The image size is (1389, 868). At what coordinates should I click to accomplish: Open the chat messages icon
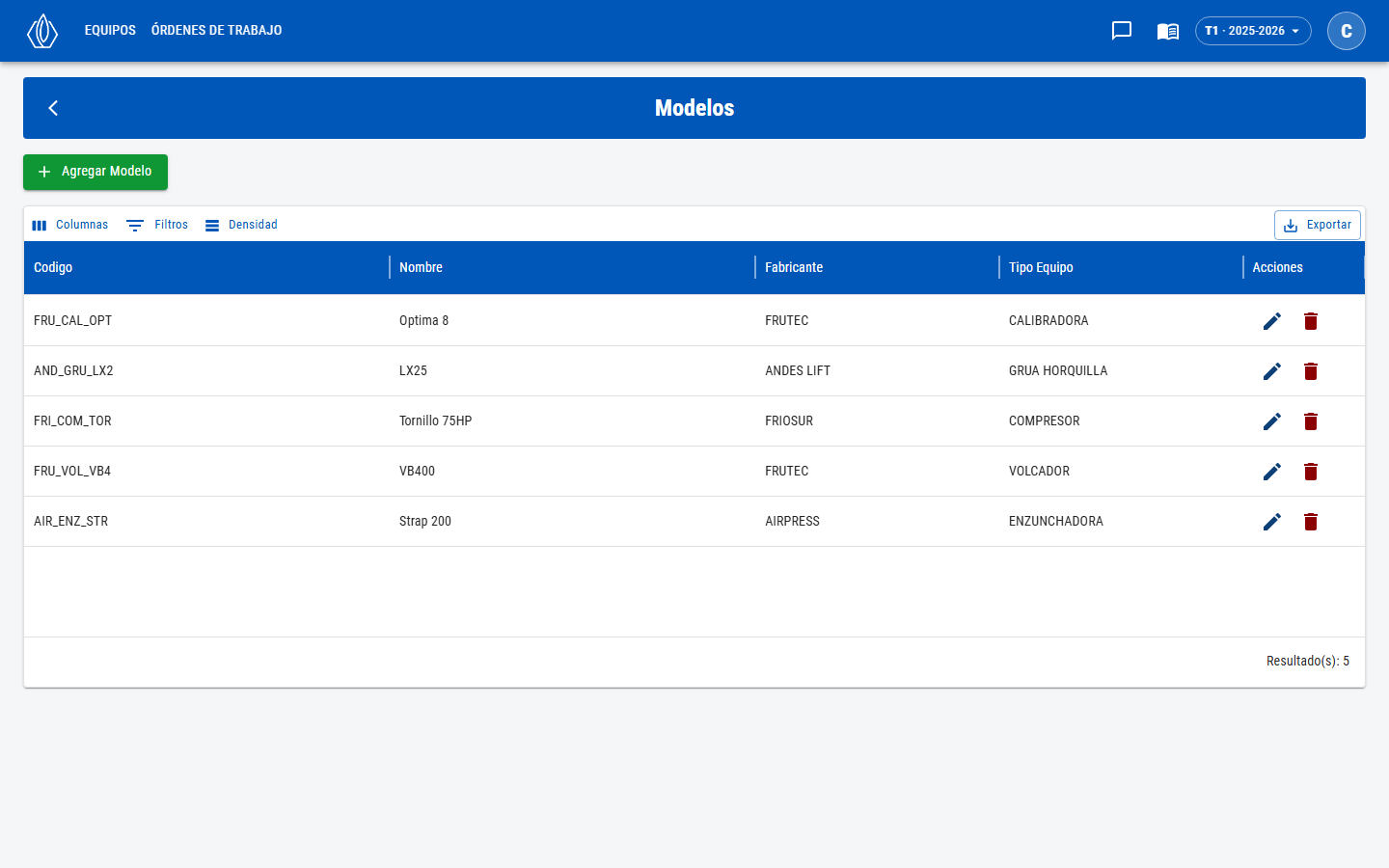coord(1122,31)
